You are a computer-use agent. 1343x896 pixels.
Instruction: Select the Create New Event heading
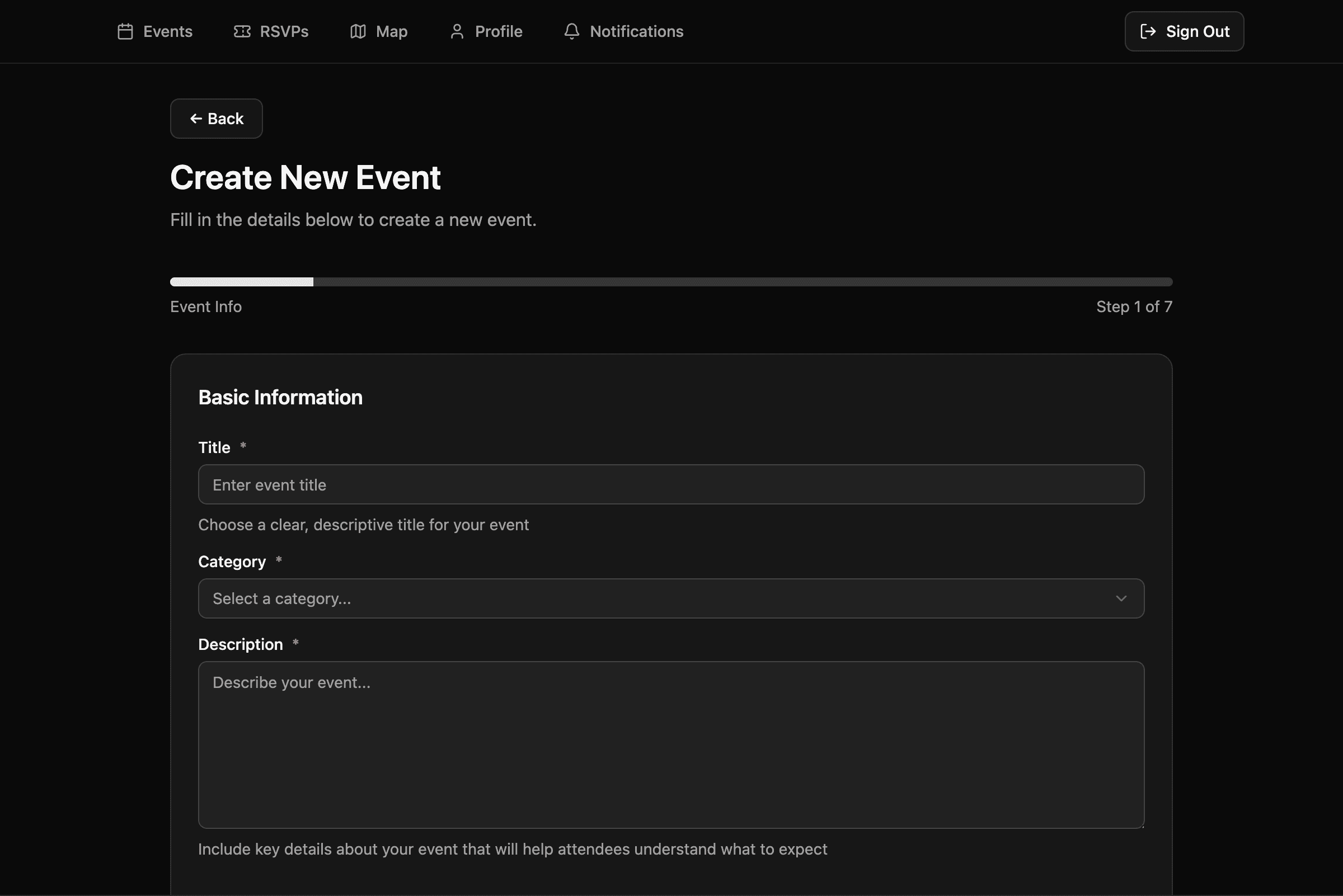click(x=306, y=177)
